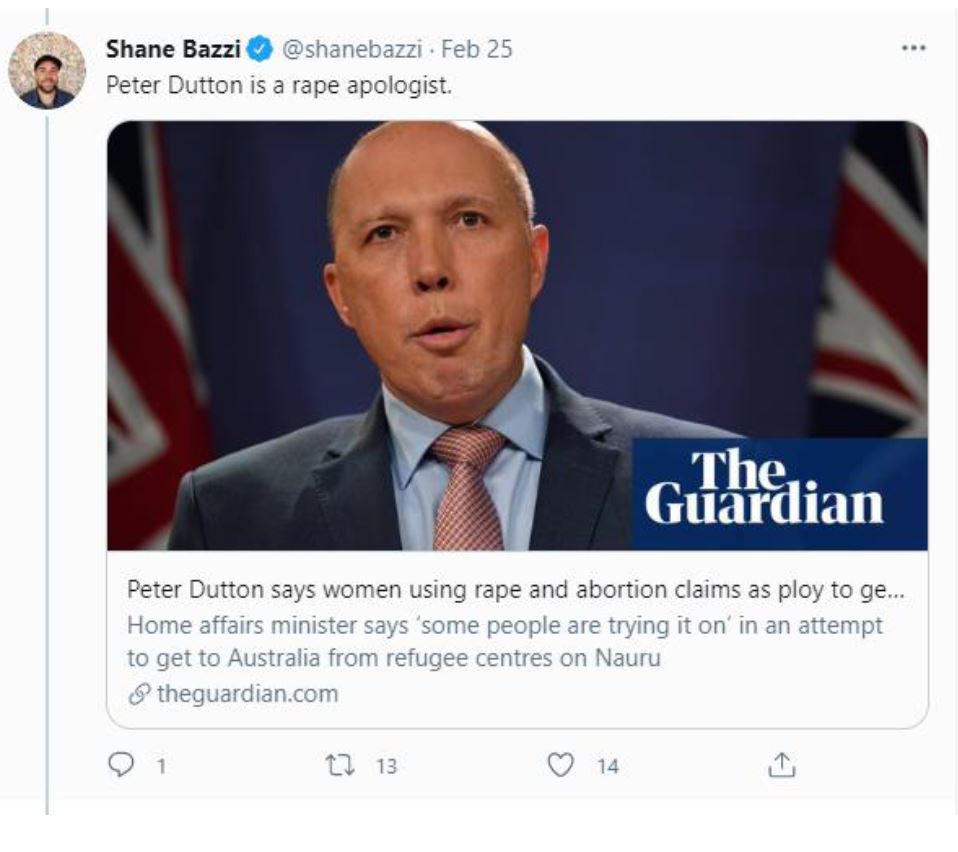Open the Shane Bazzi display name
Image resolution: width=958 pixels, height=852 pixels.
tap(174, 49)
